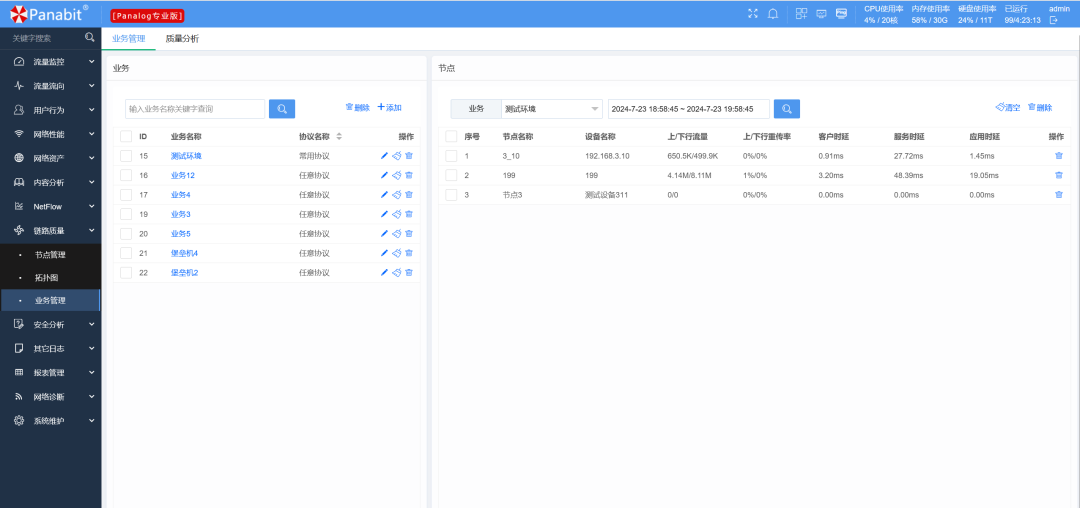Open the 测试环境 business link

tap(186, 156)
